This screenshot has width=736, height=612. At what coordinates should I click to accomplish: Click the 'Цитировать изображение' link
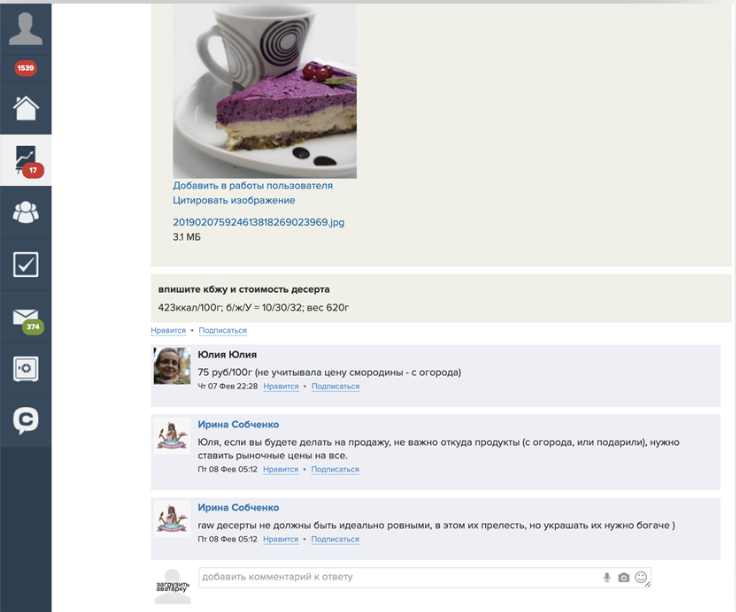[234, 200]
